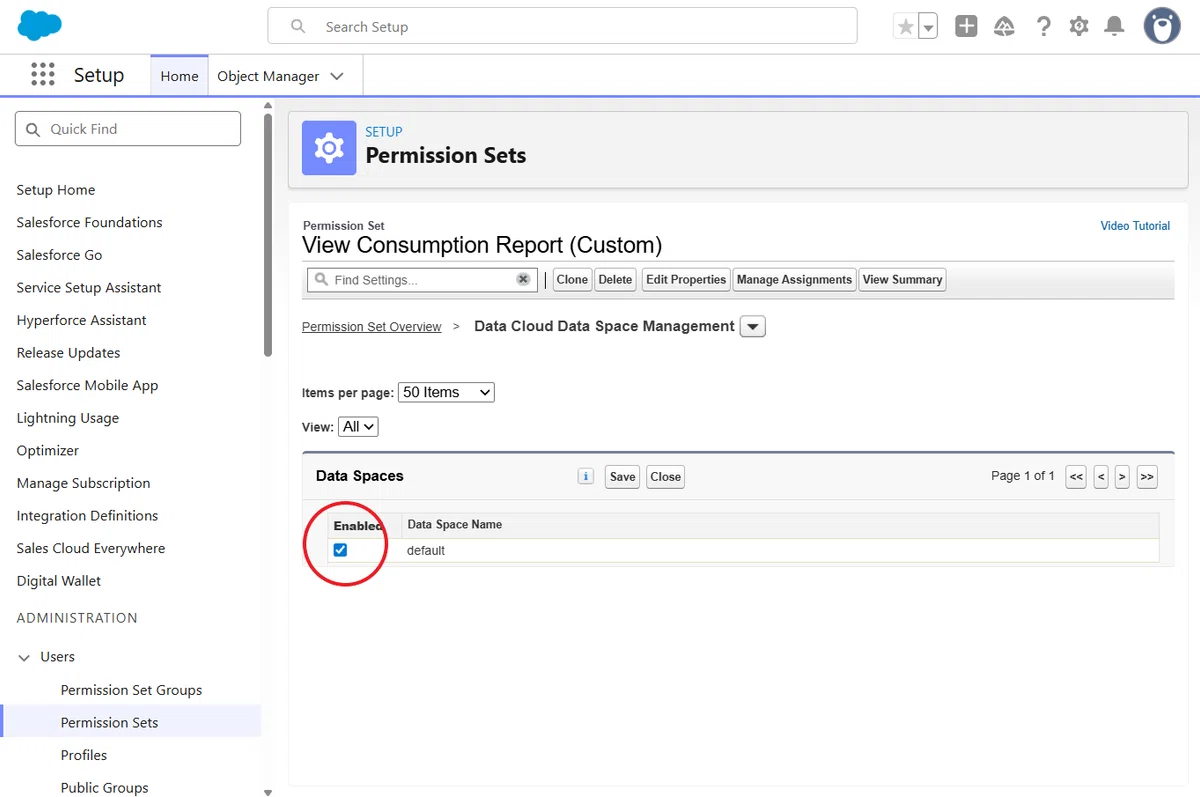Open Service Setup Assistant

89,287
